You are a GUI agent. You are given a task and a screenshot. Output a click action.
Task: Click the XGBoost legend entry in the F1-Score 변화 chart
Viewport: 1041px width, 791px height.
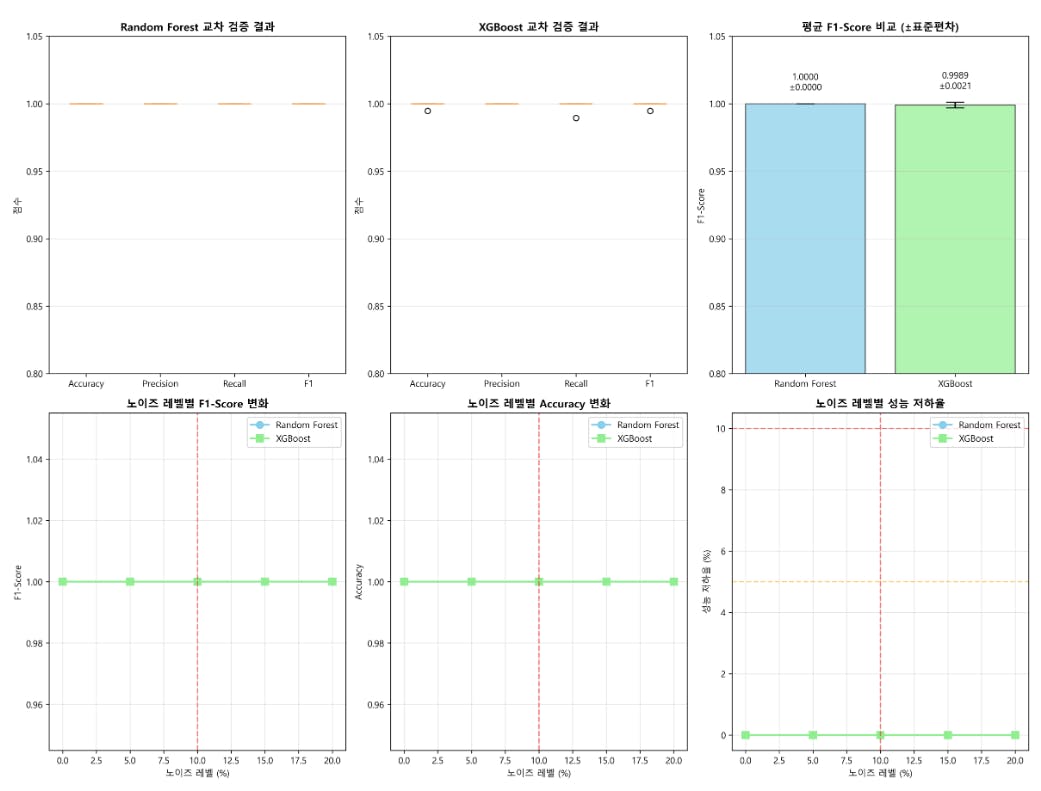point(281,438)
